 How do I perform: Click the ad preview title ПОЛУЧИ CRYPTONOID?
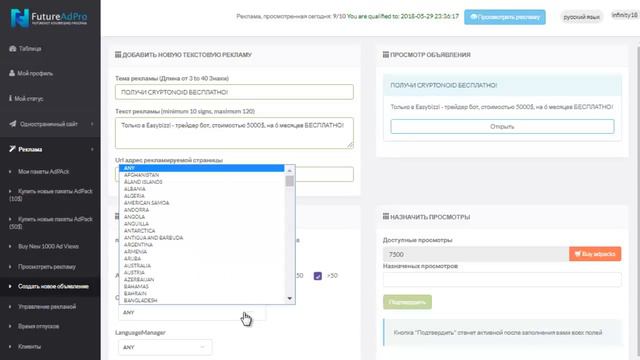tap(444, 85)
